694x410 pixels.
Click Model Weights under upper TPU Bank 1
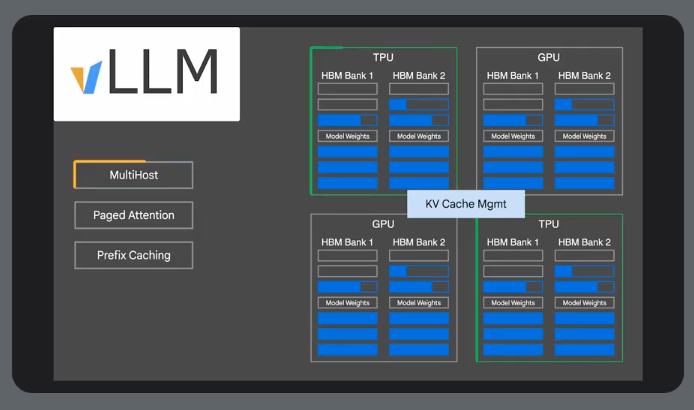(x=347, y=136)
